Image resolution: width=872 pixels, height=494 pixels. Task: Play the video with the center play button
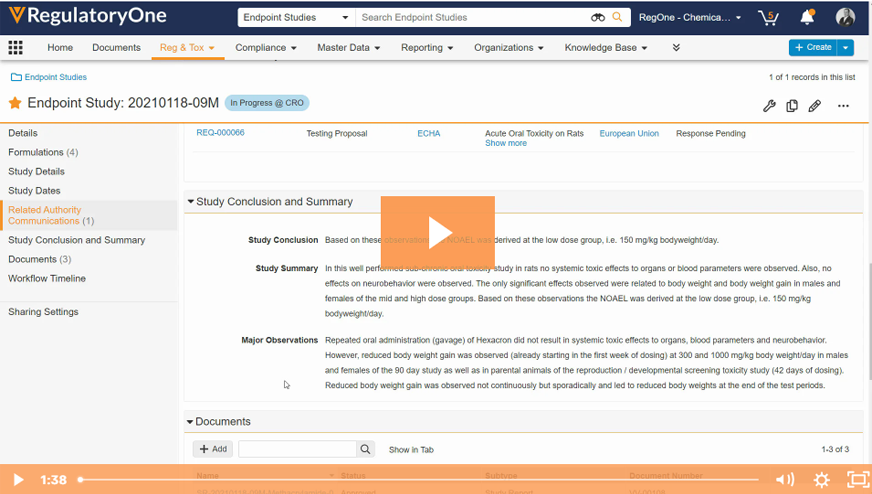tap(437, 232)
